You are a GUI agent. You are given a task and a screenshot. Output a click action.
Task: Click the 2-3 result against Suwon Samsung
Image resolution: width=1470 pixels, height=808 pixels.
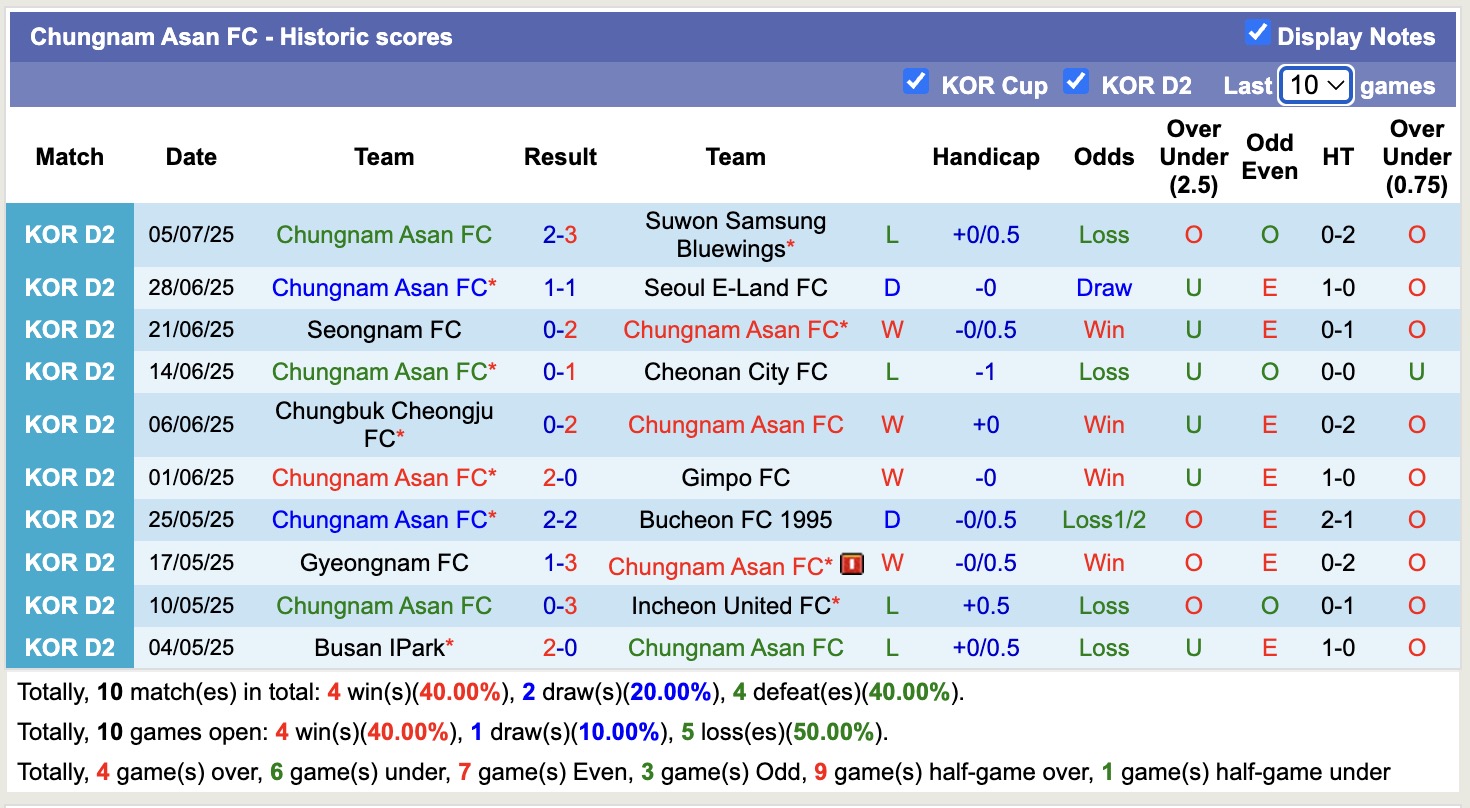[560, 234]
